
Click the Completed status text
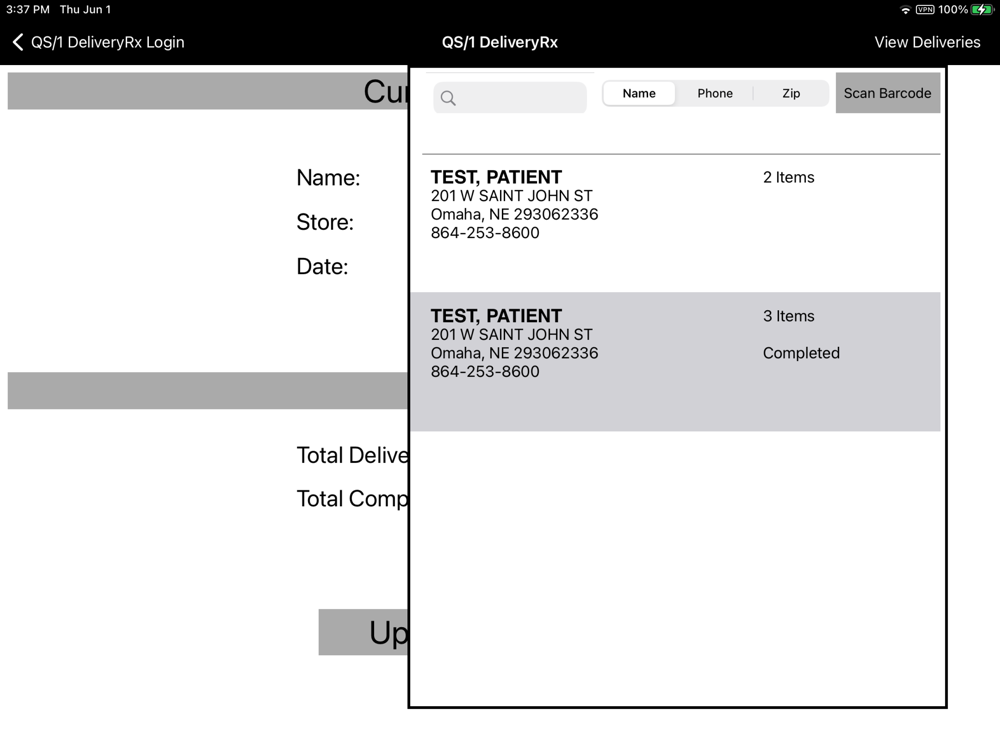tap(801, 353)
